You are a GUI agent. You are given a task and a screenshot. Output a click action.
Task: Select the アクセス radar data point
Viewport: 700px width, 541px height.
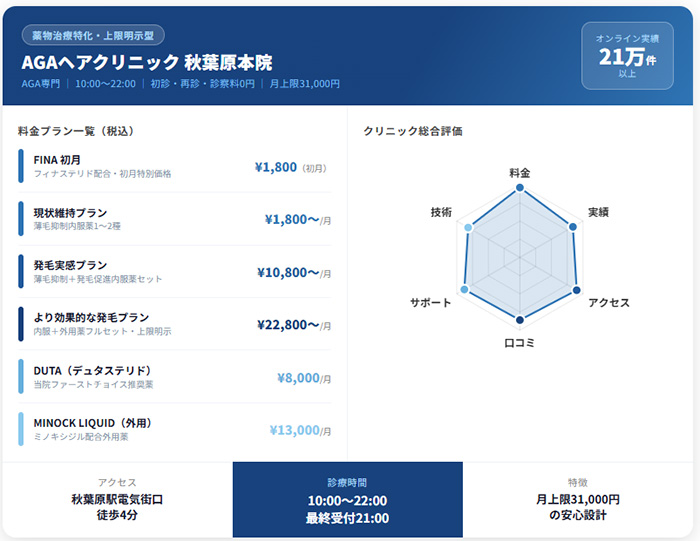575,290
